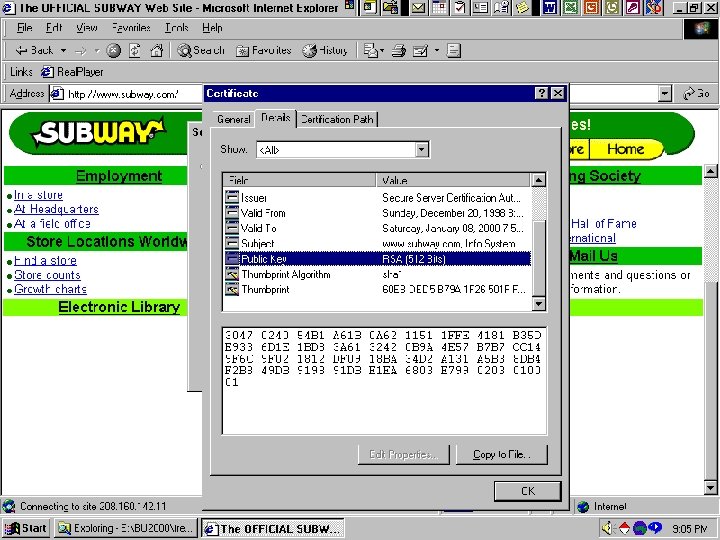Click the Value column header

[x=453, y=180]
